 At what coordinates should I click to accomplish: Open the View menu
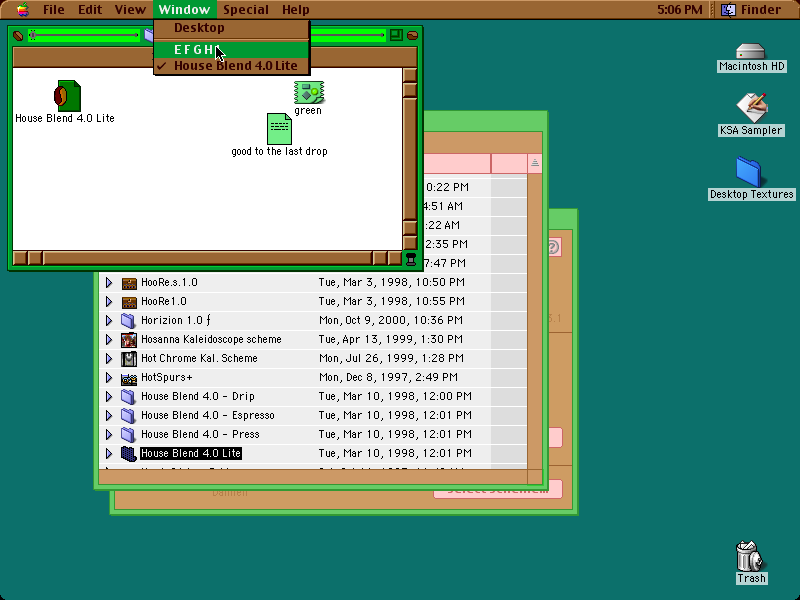pos(130,9)
